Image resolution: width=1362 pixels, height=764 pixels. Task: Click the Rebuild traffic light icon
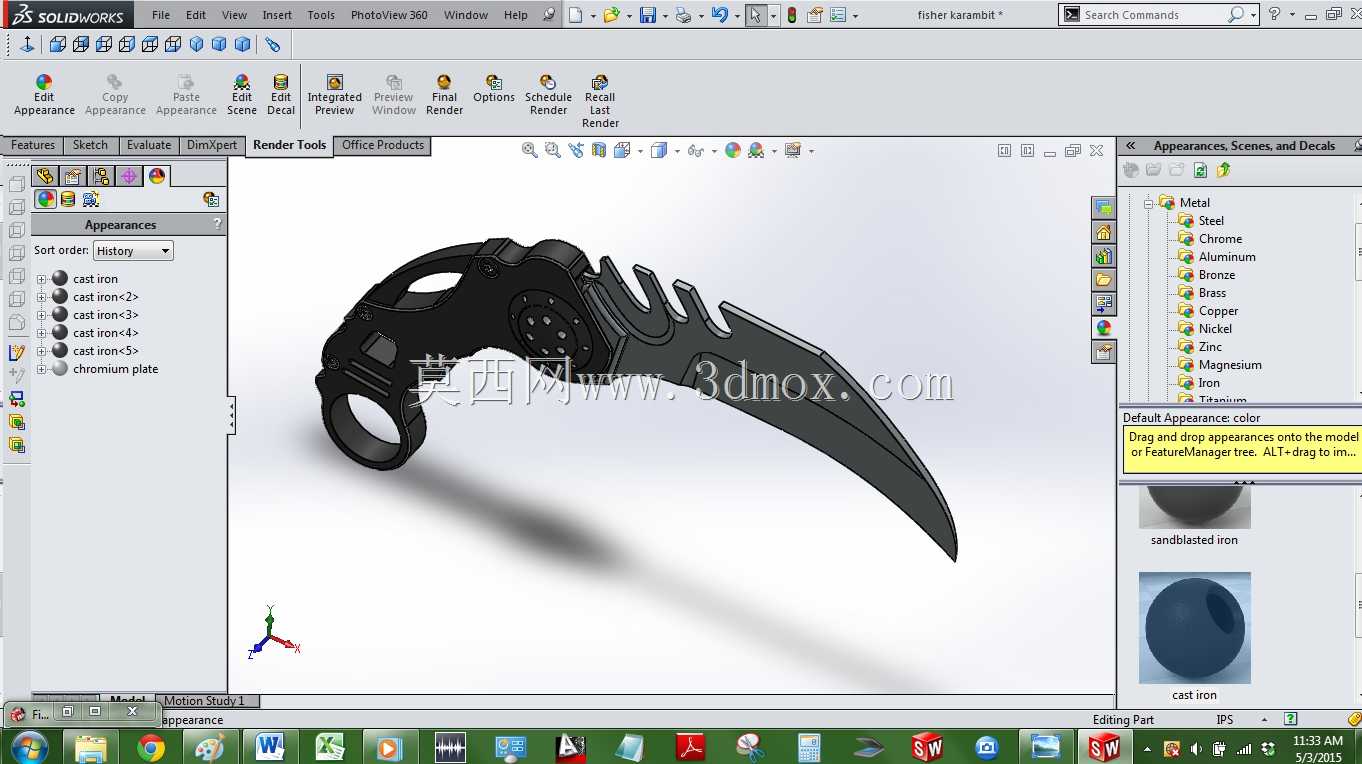(x=792, y=15)
